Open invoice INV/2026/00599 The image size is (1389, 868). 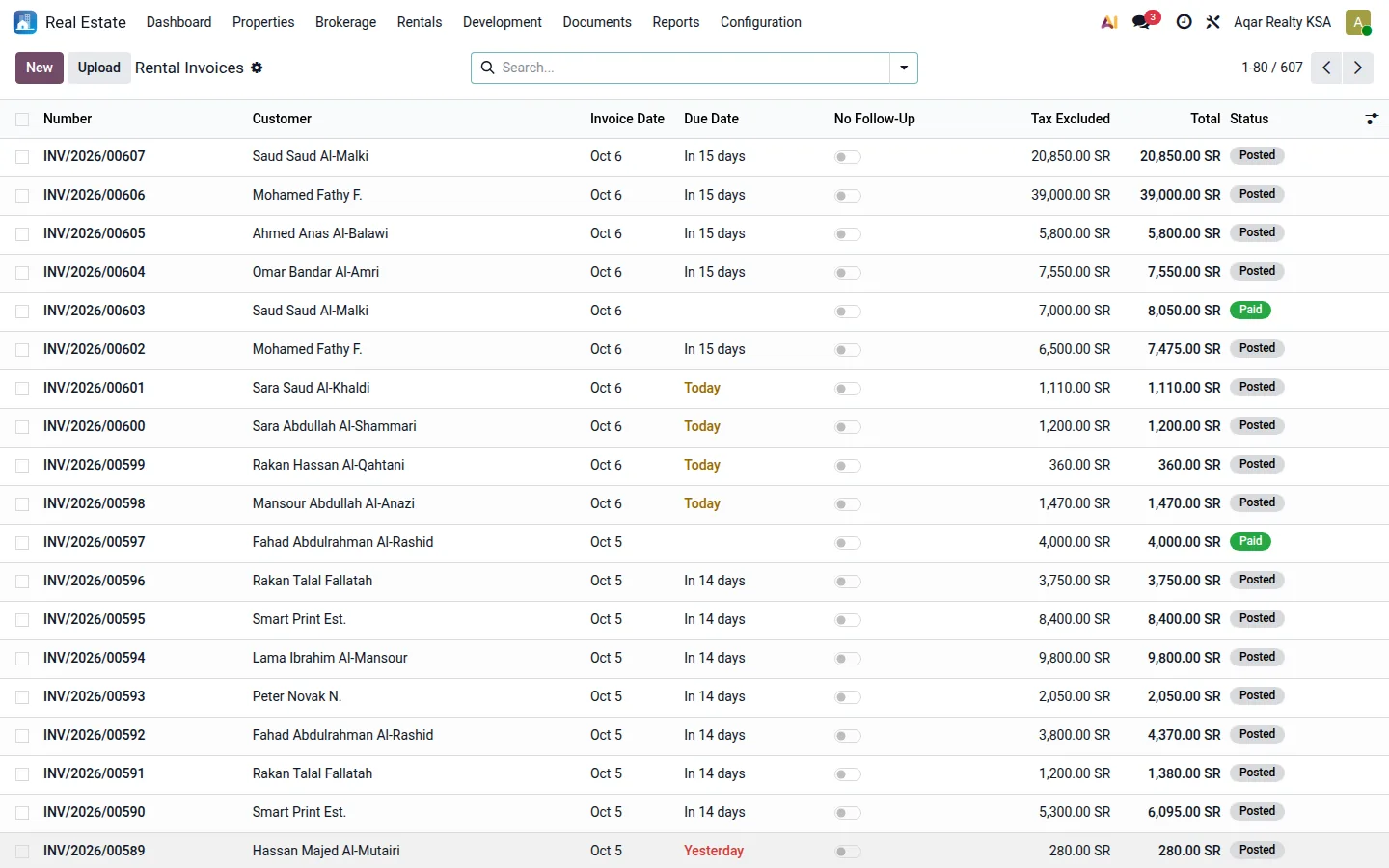(x=95, y=465)
